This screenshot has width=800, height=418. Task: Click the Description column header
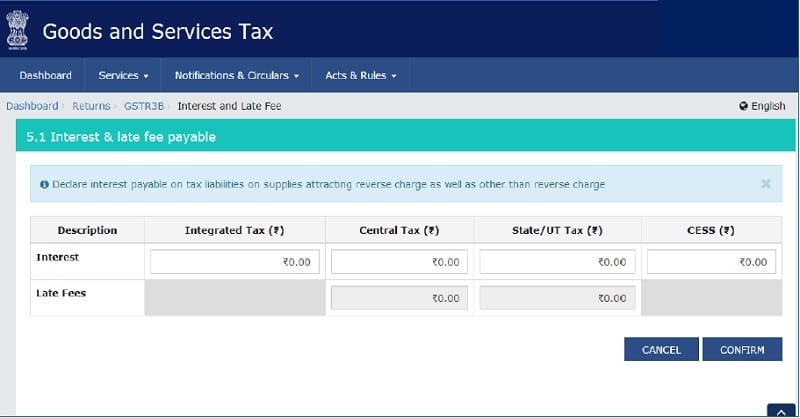pyautogui.click(x=87, y=230)
